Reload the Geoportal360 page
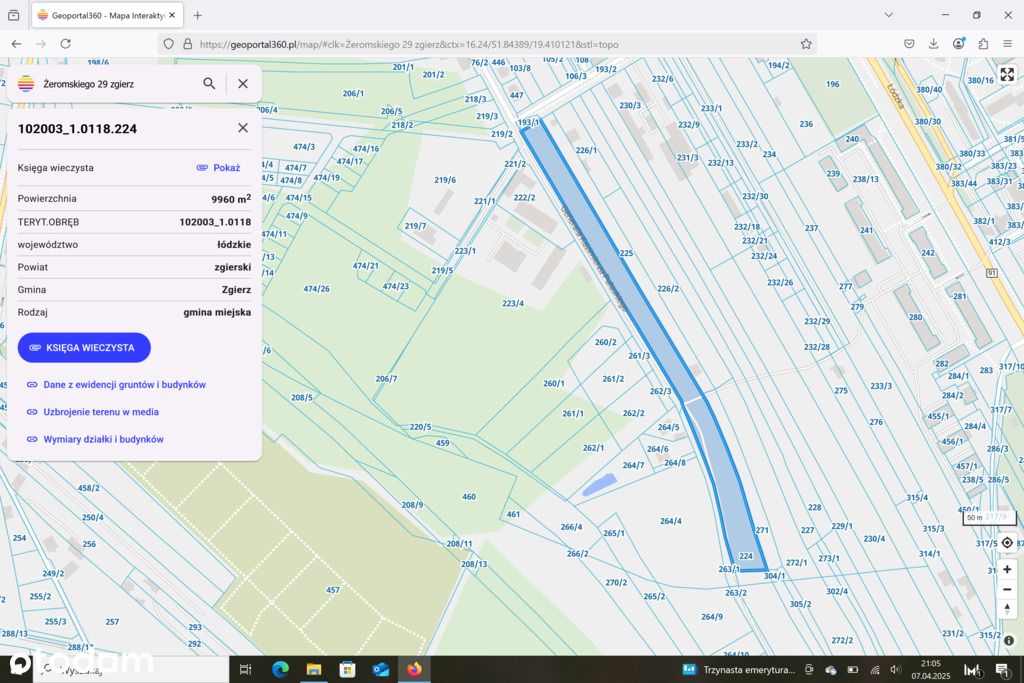Viewport: 1024px width, 683px height. pyautogui.click(x=65, y=44)
